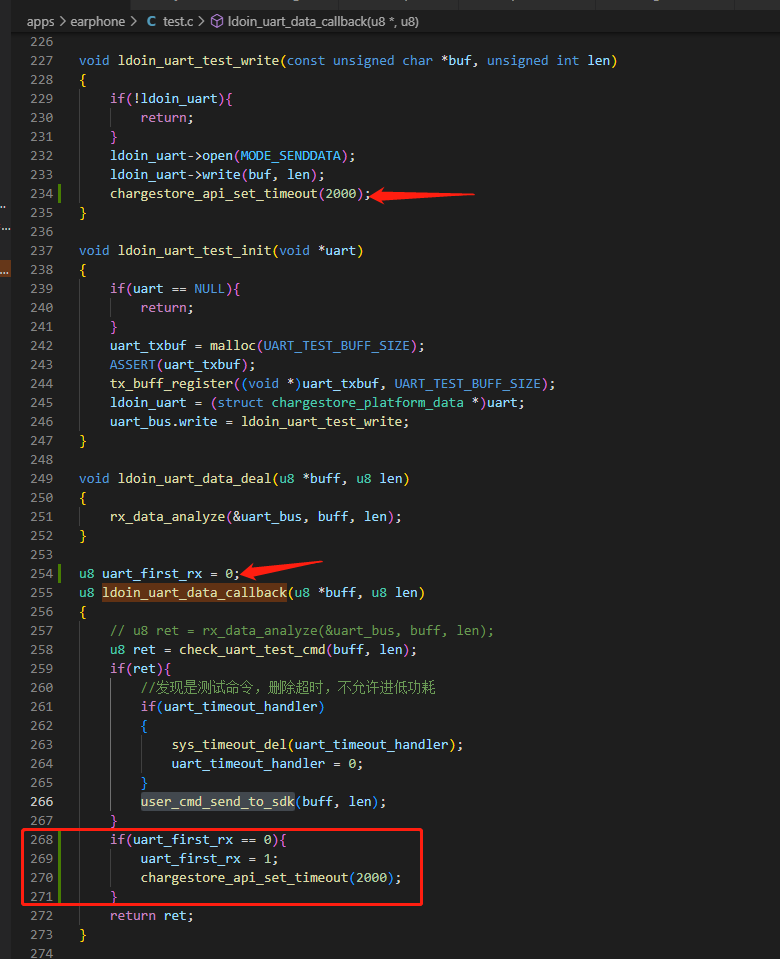Viewport: 780px width, 959px height.
Task: Click user_cmd_send_to_sdk on line 266
Action: [218, 801]
